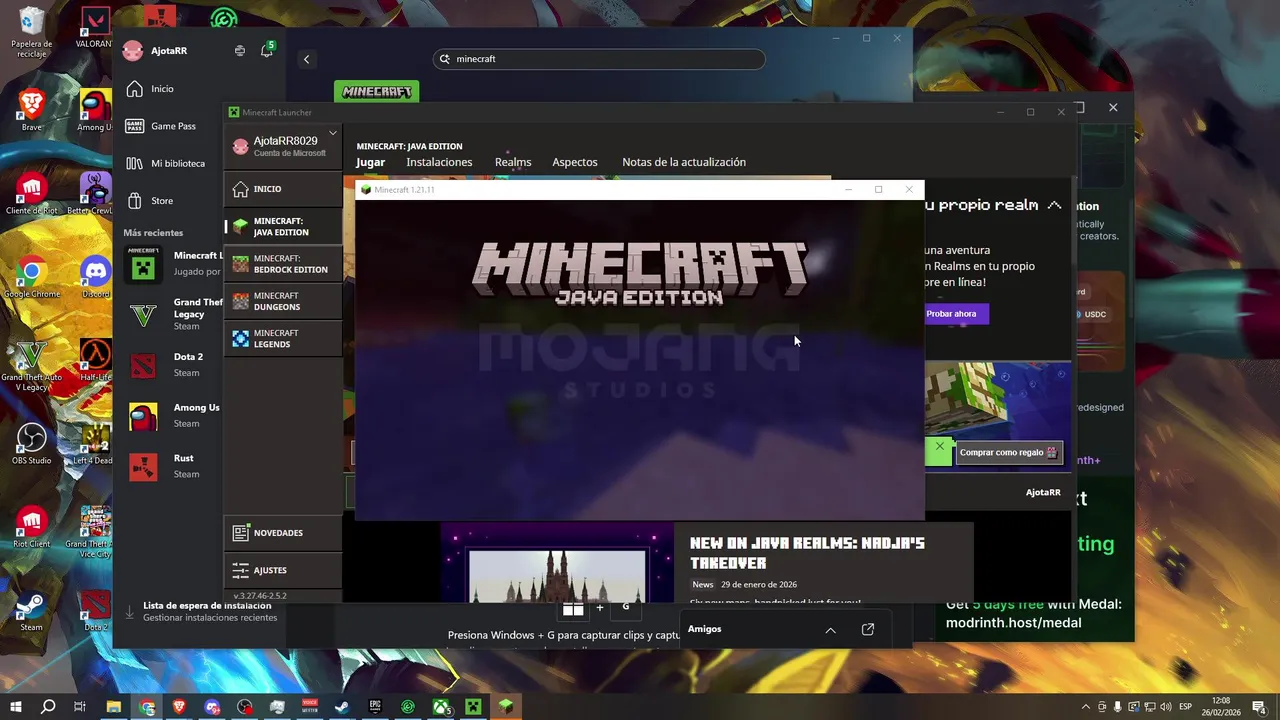Screen dimensions: 1280x720
Task: Switch to the Jugar tab
Action: tap(370, 162)
